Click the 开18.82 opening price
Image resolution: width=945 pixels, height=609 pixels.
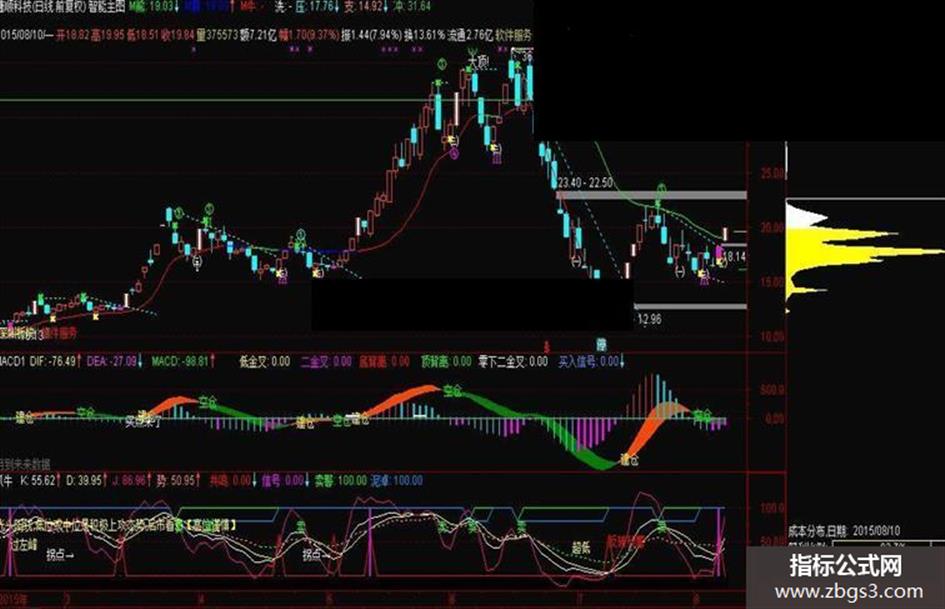point(72,35)
